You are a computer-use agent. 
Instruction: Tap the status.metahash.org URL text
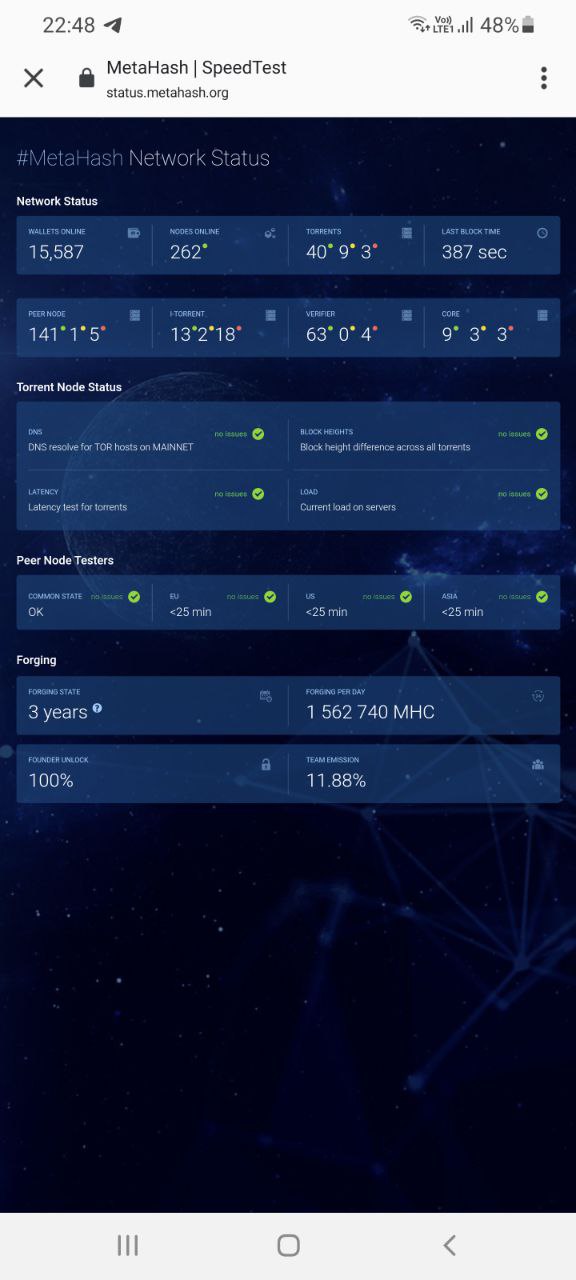point(167,93)
